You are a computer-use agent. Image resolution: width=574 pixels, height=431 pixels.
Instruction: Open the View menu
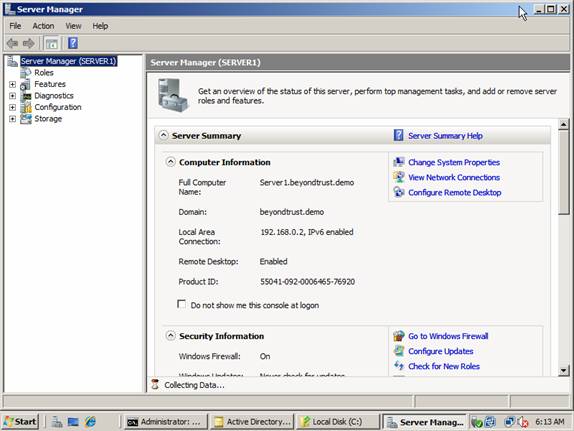[73, 26]
